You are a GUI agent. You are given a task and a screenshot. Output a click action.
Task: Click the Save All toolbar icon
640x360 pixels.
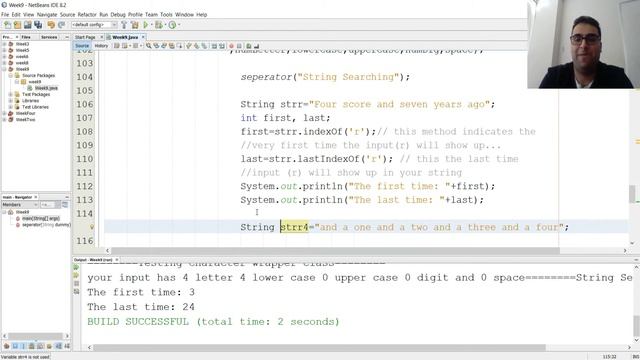38,25
